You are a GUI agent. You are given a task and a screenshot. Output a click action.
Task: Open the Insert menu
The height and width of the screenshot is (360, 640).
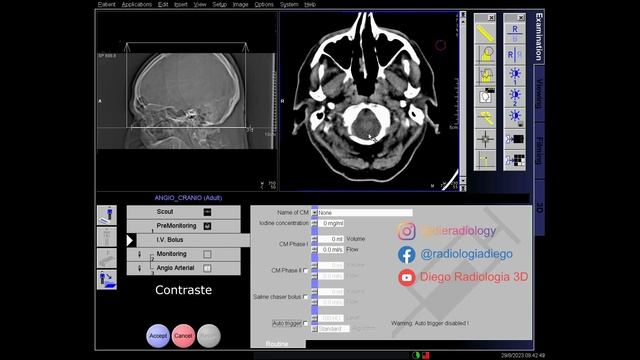point(181,4)
